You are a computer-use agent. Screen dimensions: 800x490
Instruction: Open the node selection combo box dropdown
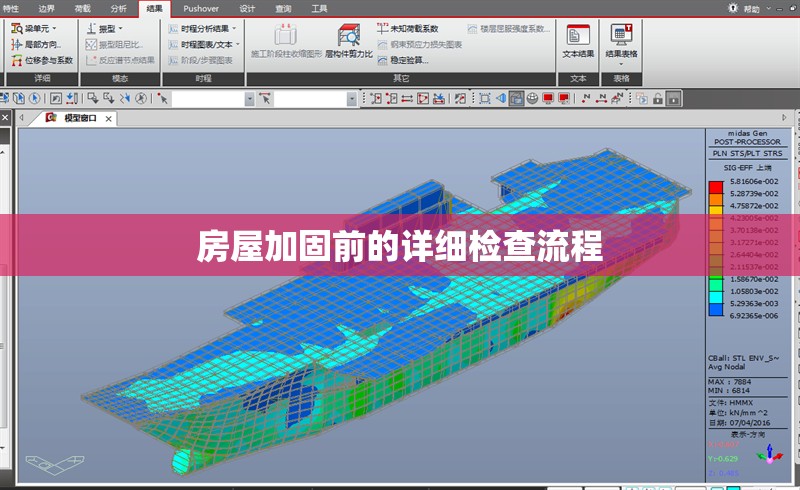coord(249,98)
